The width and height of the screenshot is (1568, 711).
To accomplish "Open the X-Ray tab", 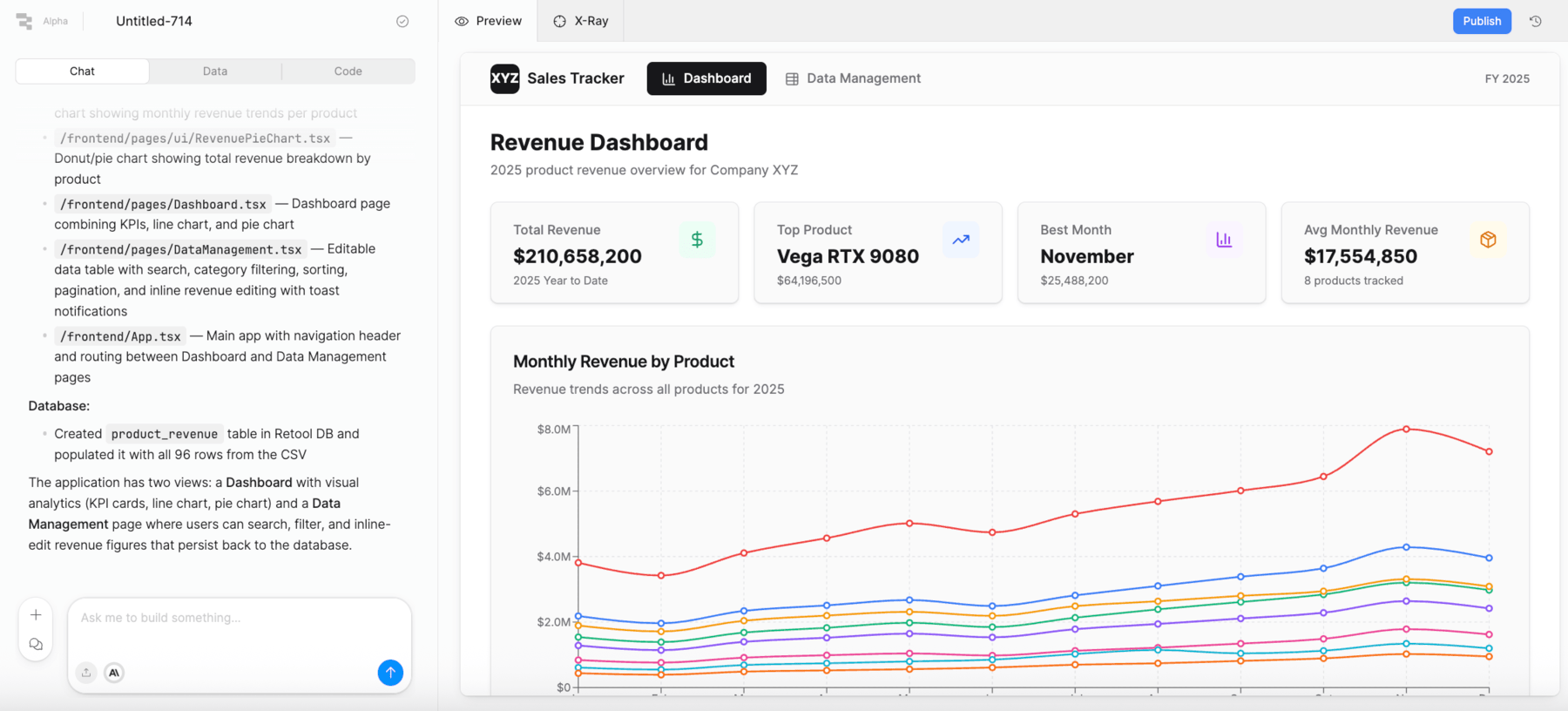I will pos(581,21).
